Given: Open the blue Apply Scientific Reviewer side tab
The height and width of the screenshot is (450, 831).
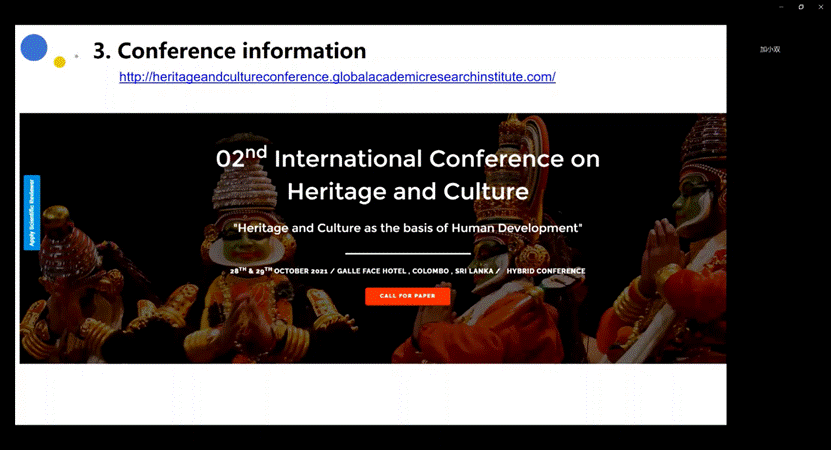Looking at the screenshot, I should click(32, 212).
